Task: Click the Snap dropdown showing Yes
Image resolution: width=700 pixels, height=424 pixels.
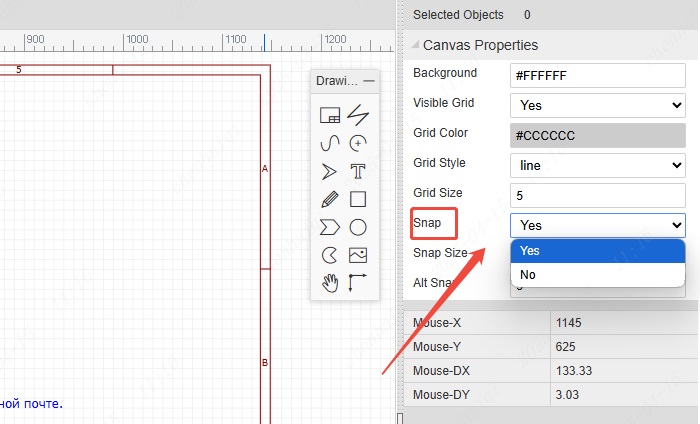Action: 597,225
